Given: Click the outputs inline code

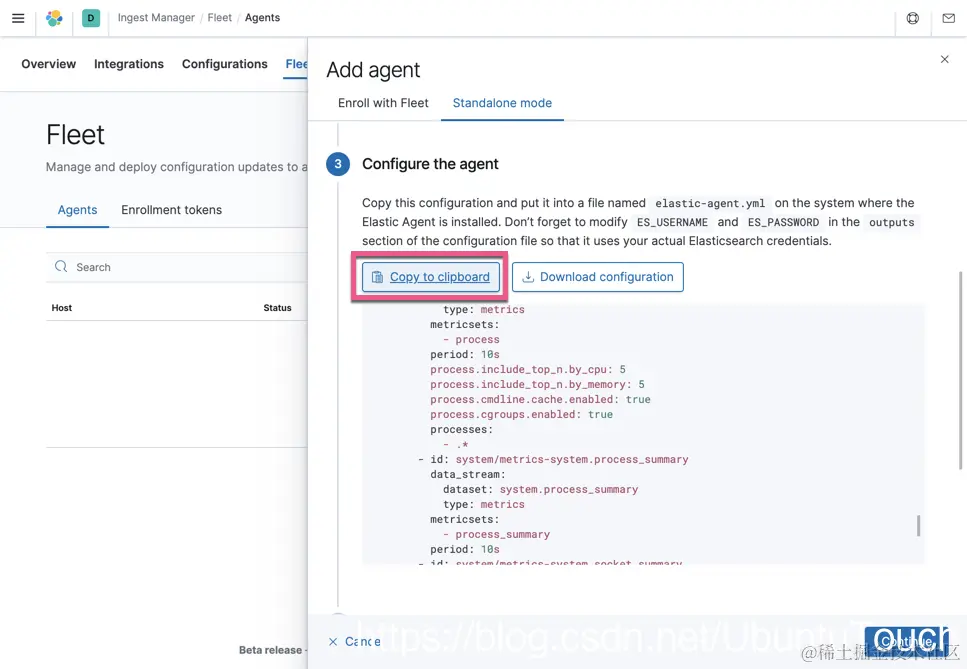Looking at the screenshot, I should coord(892,223).
